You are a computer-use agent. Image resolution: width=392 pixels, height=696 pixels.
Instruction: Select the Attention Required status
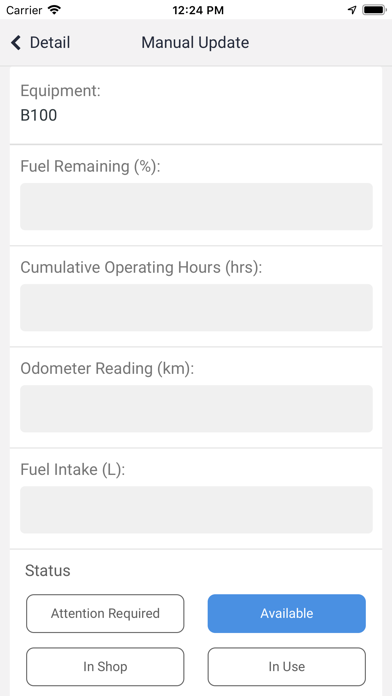point(105,613)
